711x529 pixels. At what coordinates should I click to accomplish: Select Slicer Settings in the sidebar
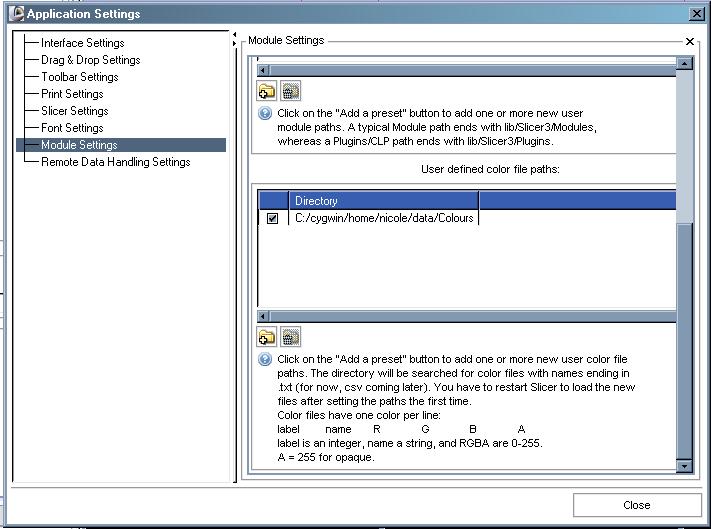coord(74,111)
